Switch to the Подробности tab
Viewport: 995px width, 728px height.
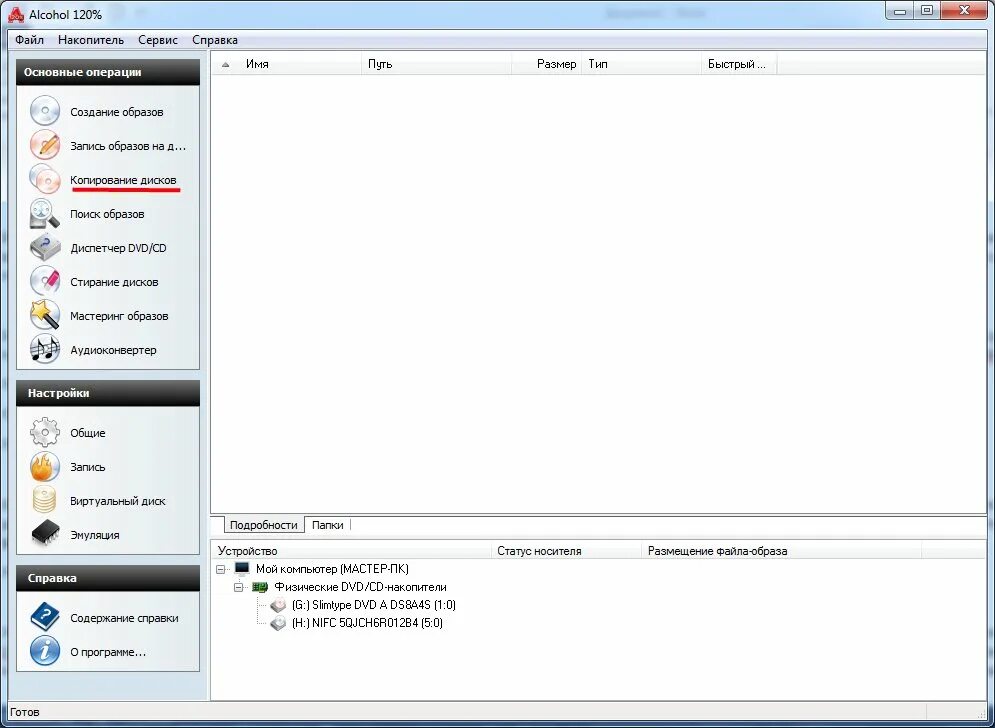coord(263,525)
